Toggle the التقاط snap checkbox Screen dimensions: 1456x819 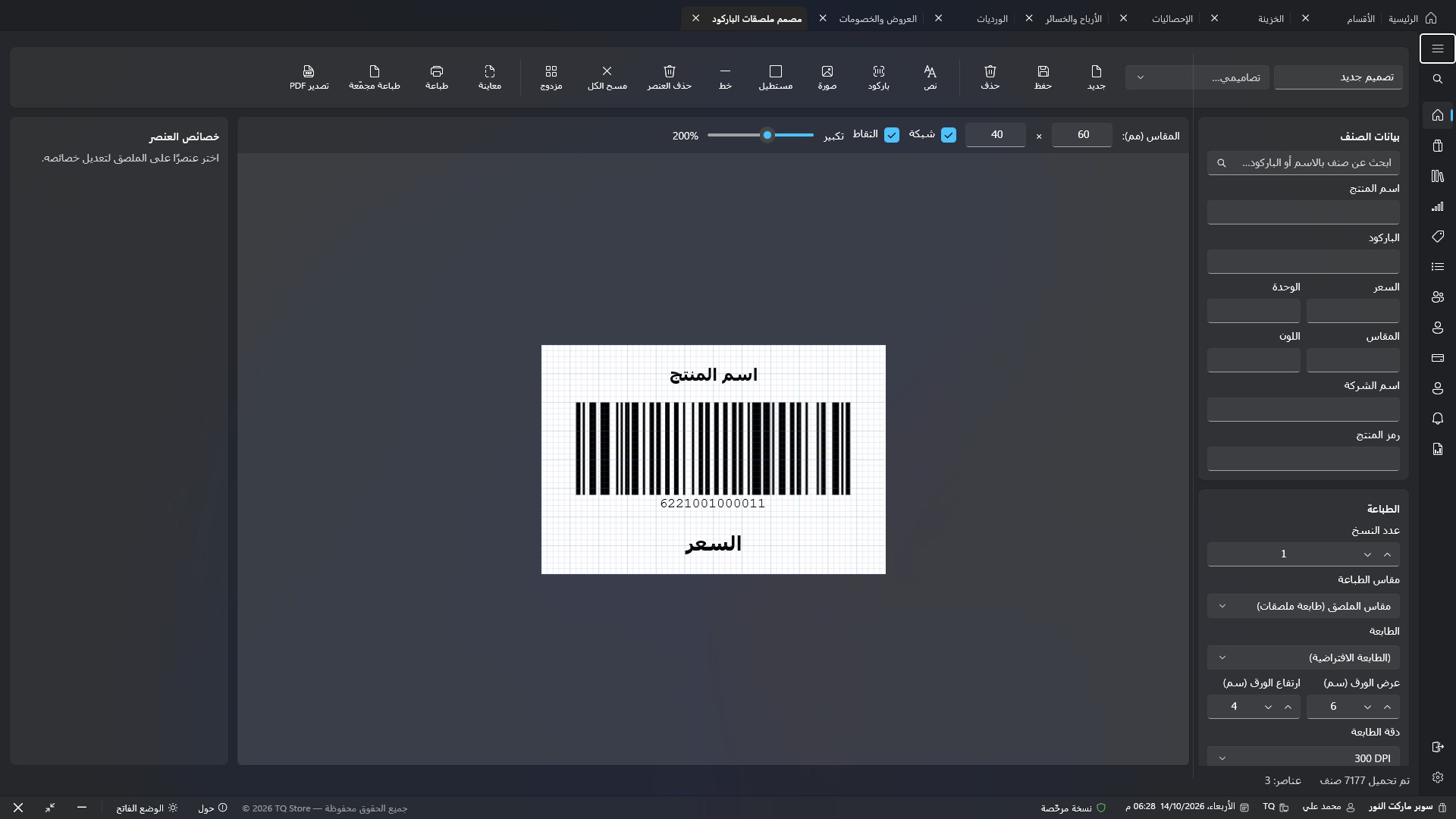892,135
